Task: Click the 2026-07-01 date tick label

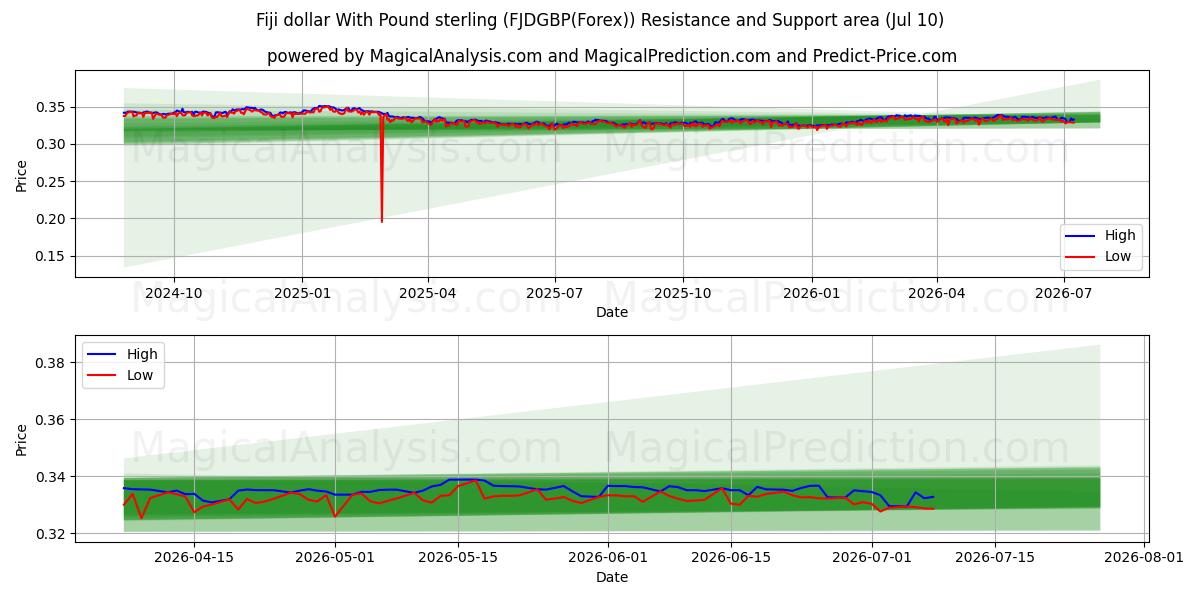Action: coord(872,558)
